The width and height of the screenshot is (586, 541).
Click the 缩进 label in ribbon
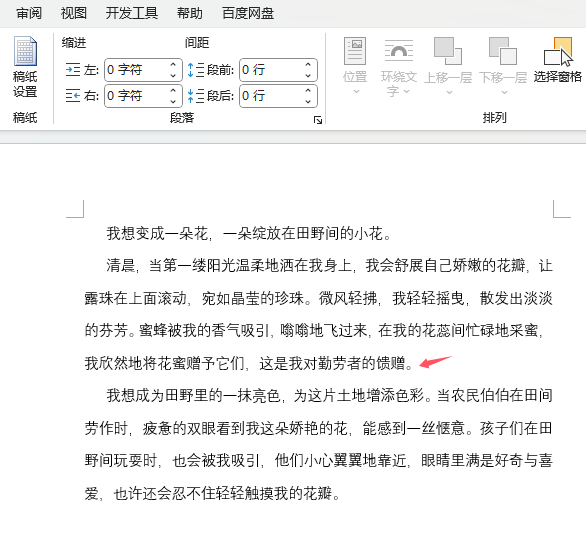coord(74,43)
